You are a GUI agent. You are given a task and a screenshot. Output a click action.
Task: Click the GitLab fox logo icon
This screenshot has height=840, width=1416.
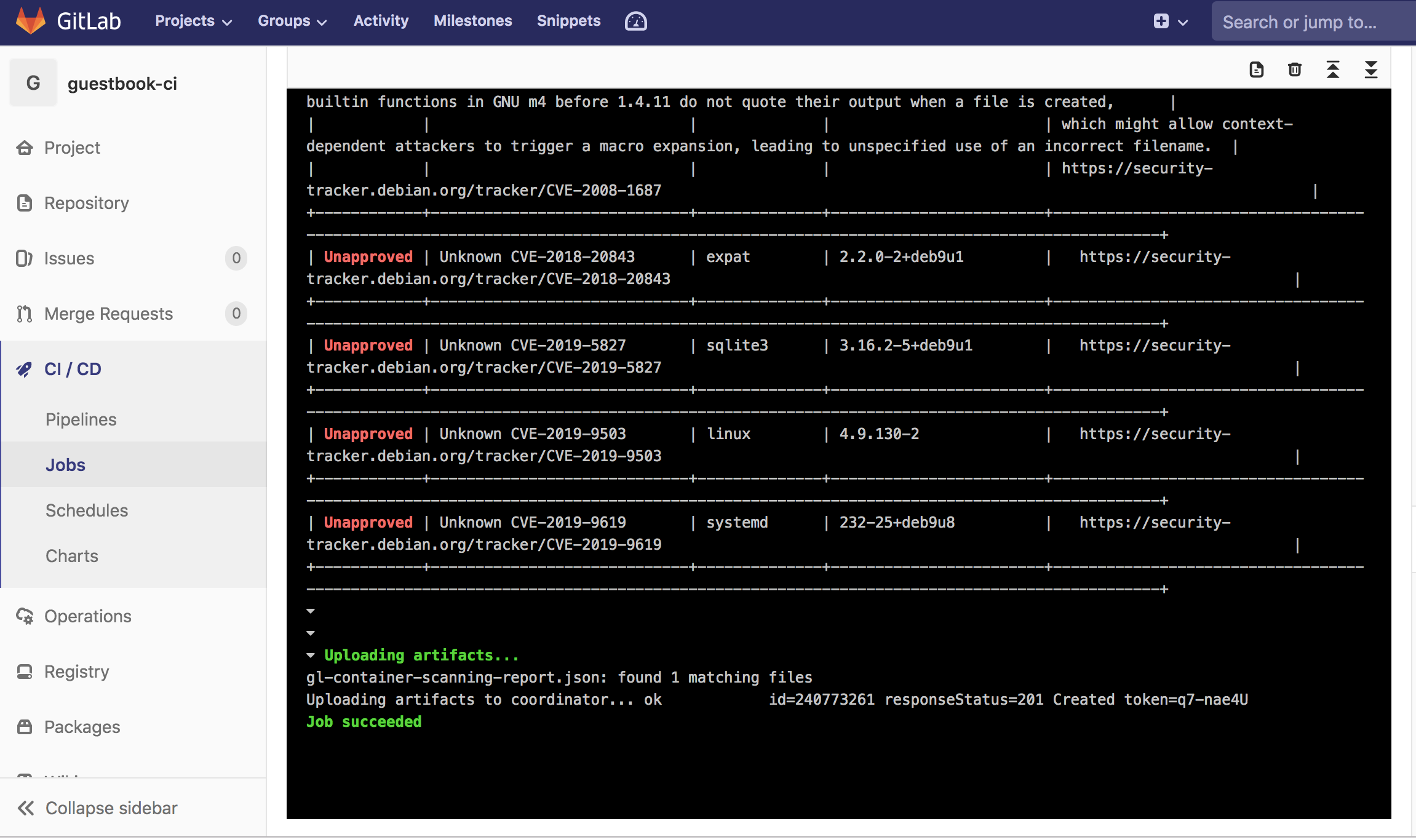[x=27, y=20]
